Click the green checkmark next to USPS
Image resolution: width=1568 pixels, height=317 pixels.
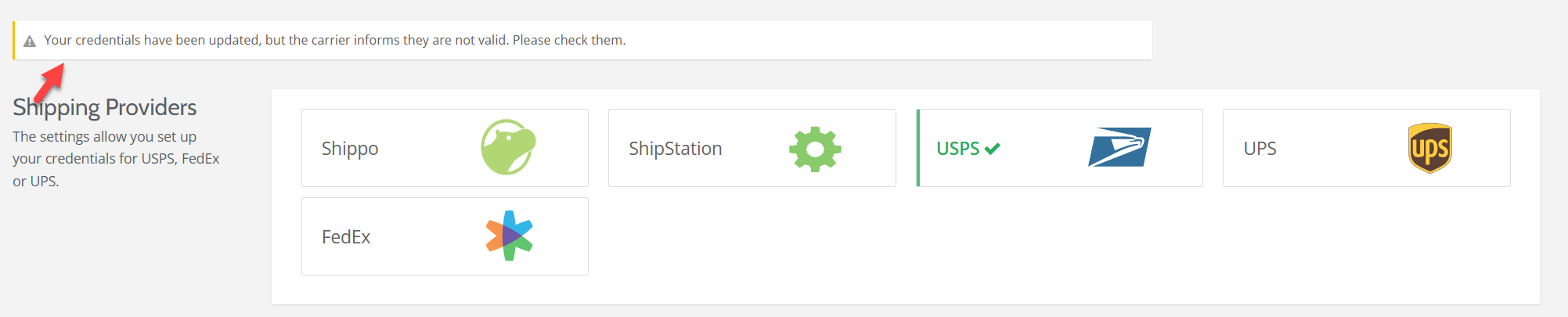point(993,149)
